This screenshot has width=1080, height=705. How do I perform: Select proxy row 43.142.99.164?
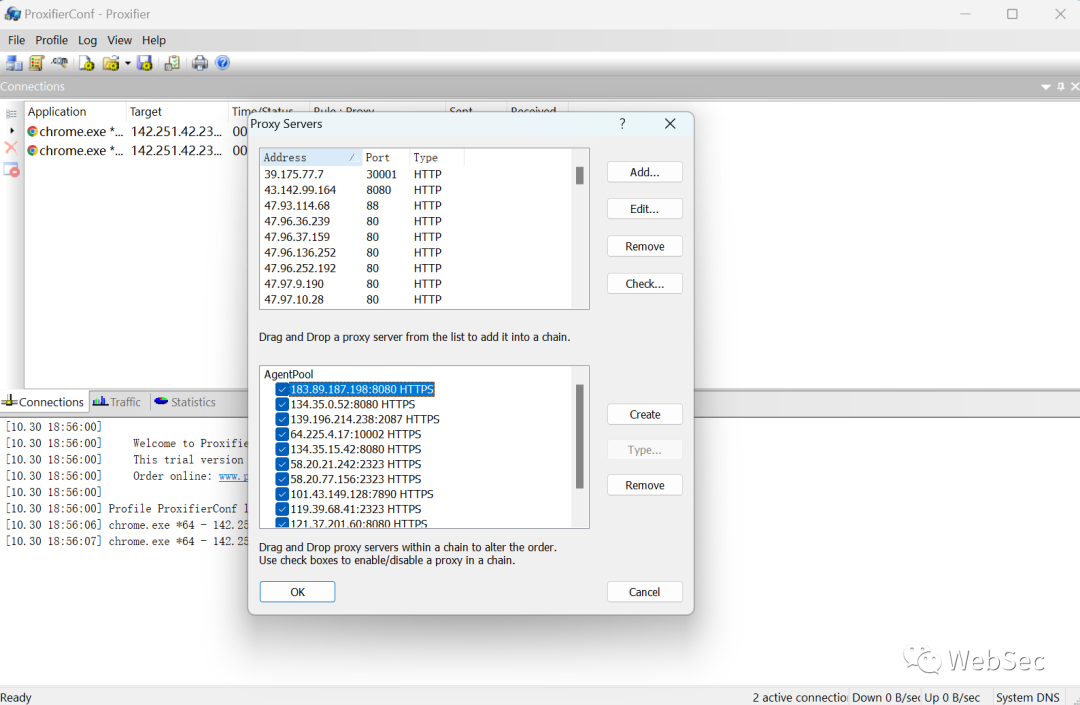point(415,190)
